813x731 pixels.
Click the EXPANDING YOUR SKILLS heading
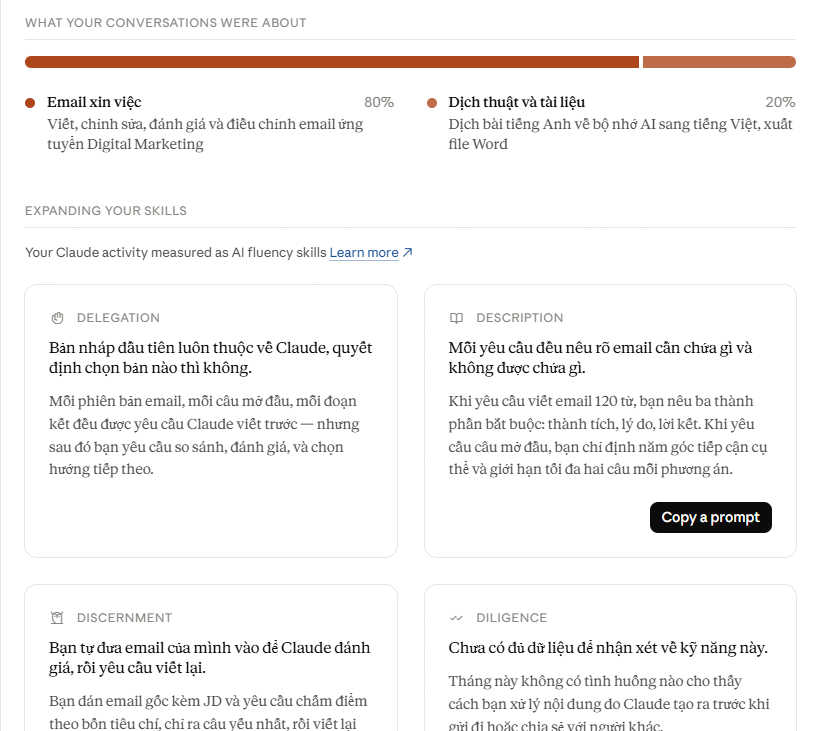pyautogui.click(x=106, y=210)
